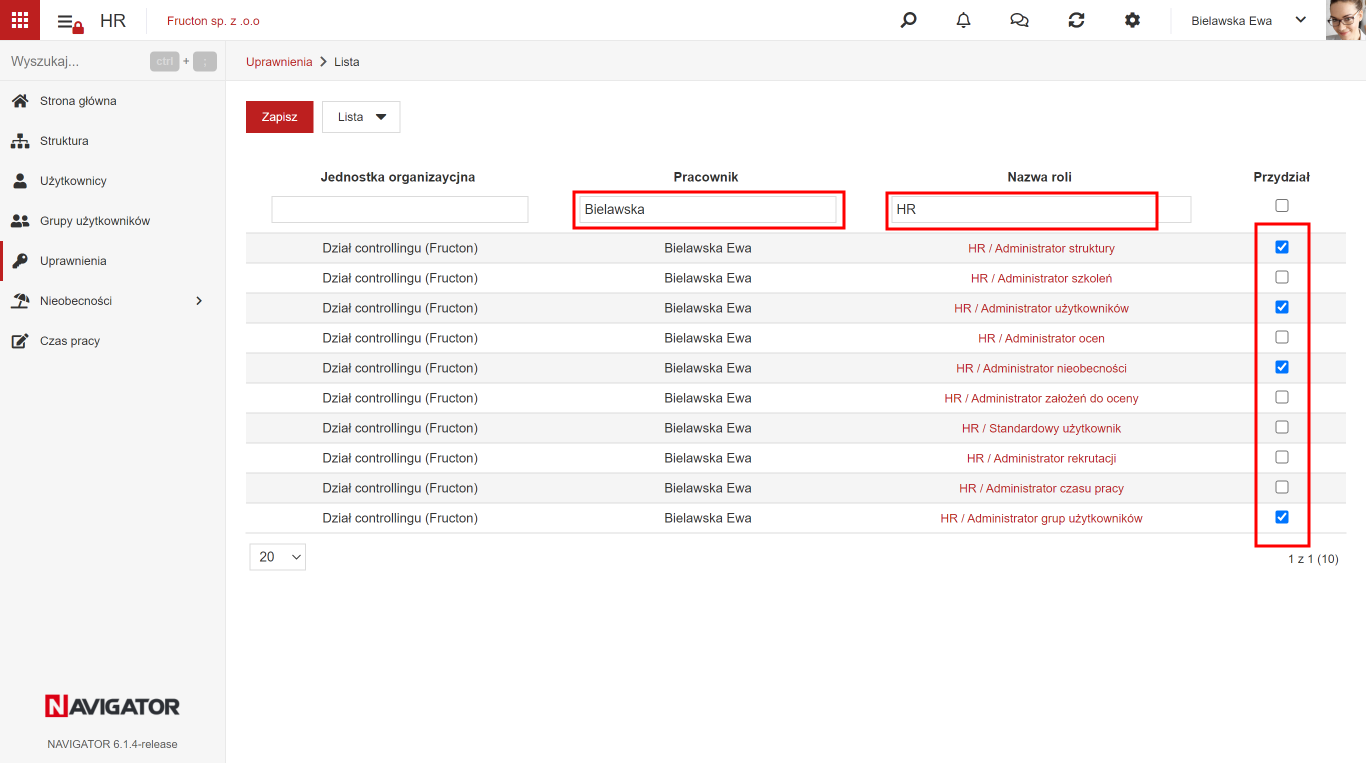Open the Bielawska Ewa user menu
This screenshot has height=763, width=1366.
click(x=1249, y=20)
